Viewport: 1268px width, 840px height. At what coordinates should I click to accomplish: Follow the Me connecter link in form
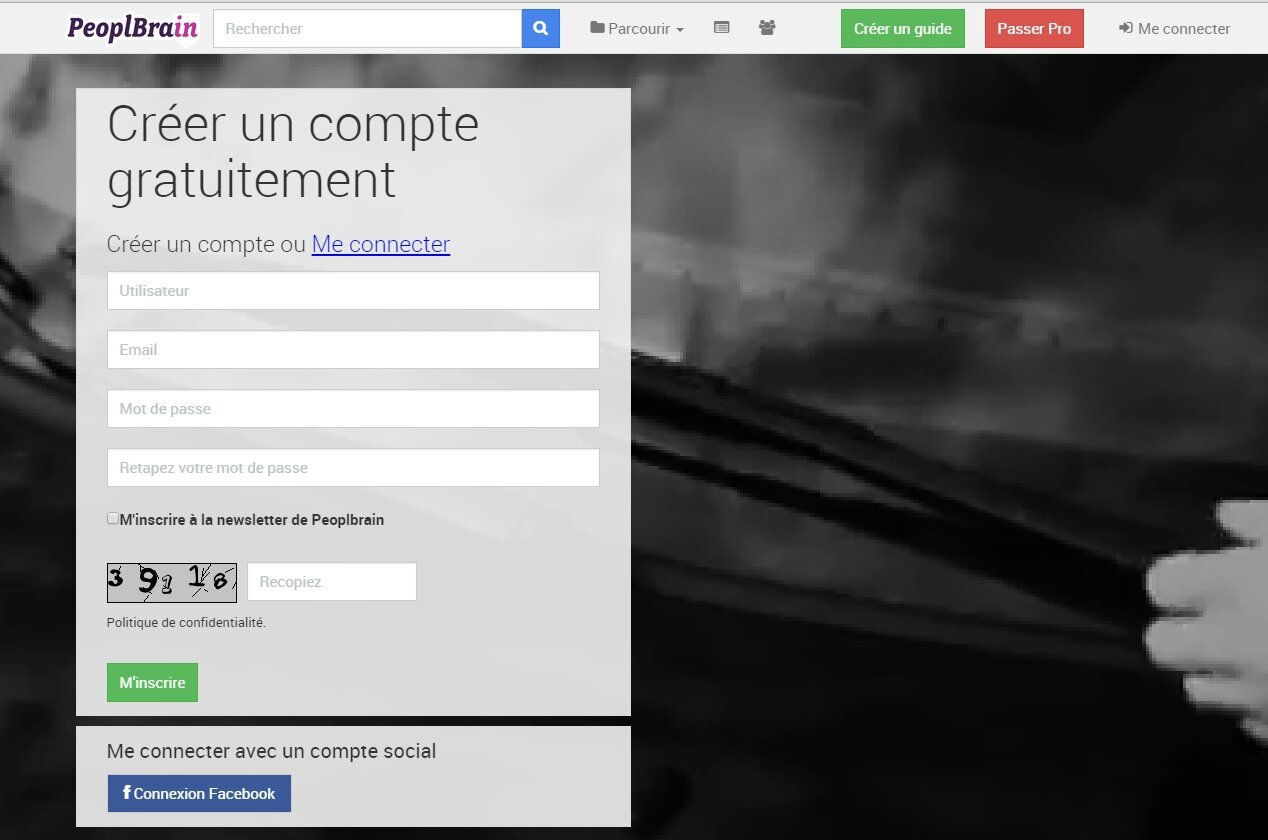381,244
